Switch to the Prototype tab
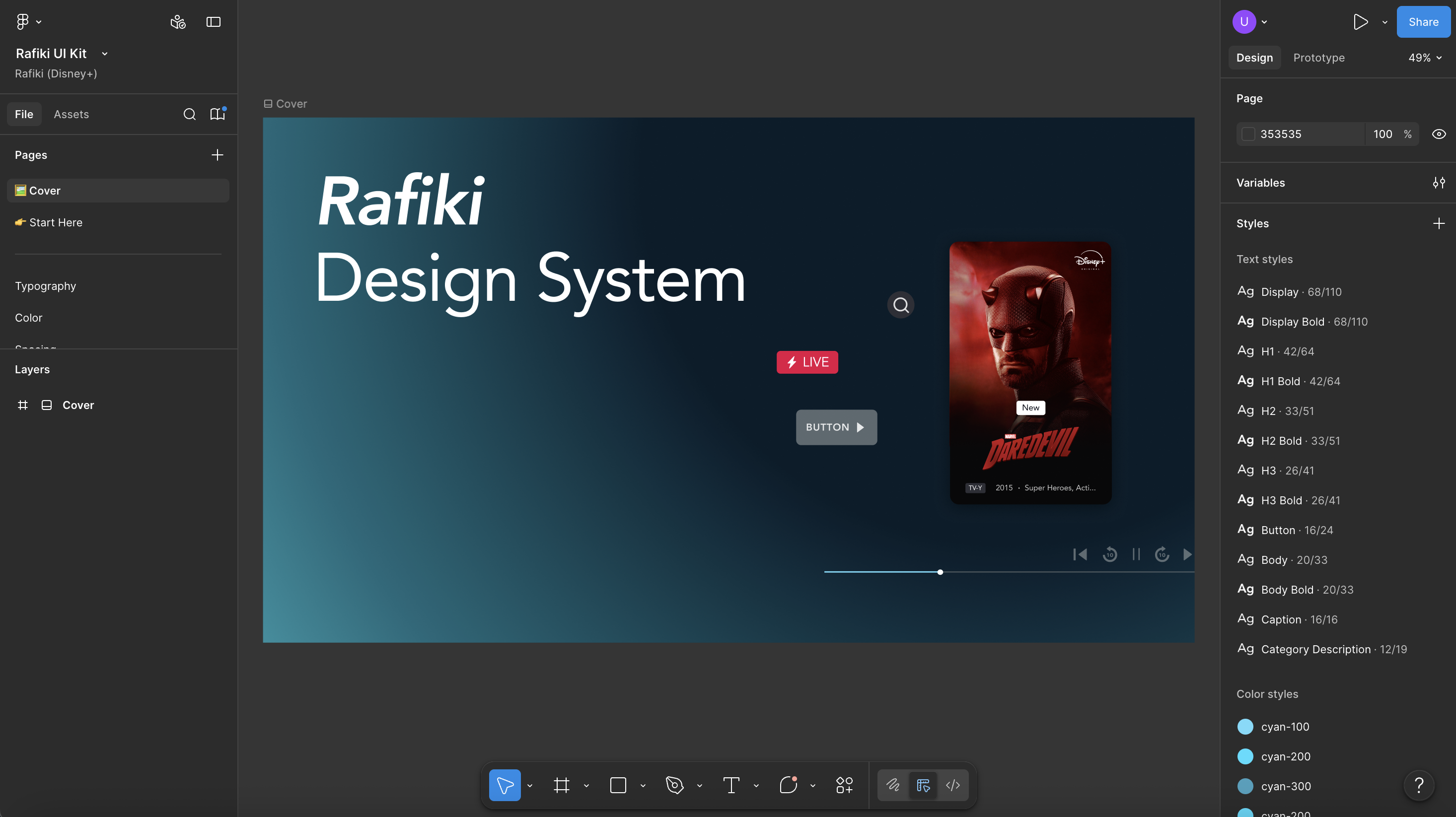The image size is (1456, 817). [x=1318, y=58]
